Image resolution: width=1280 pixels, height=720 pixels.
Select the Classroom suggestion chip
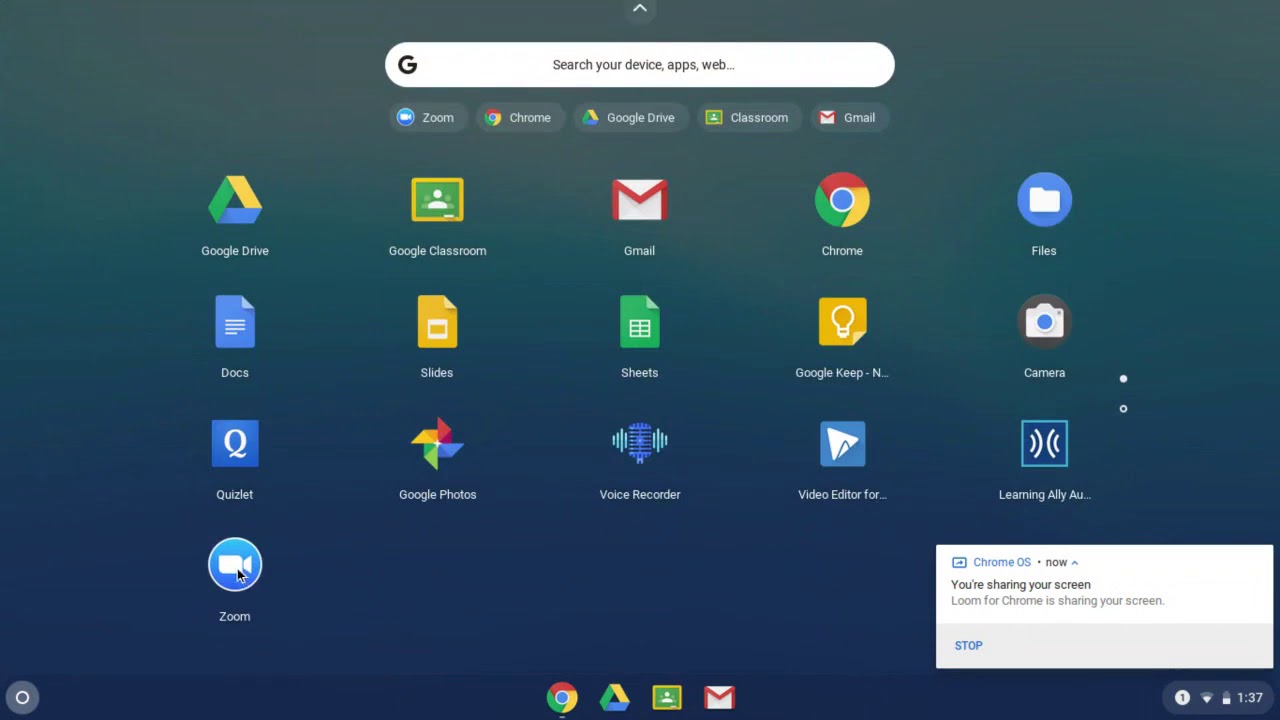(x=748, y=118)
